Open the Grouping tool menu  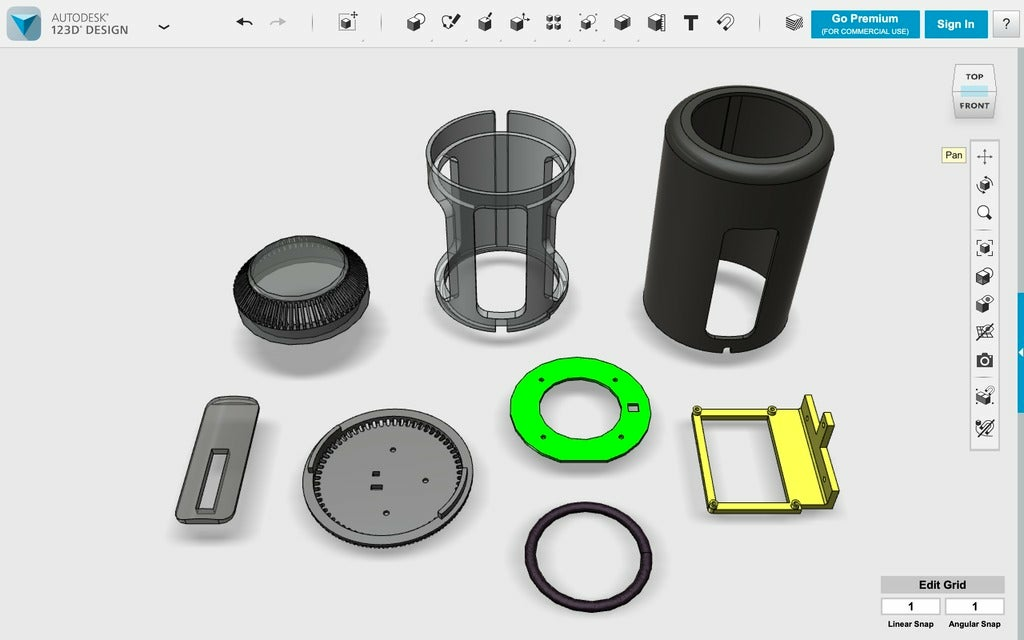pos(588,23)
